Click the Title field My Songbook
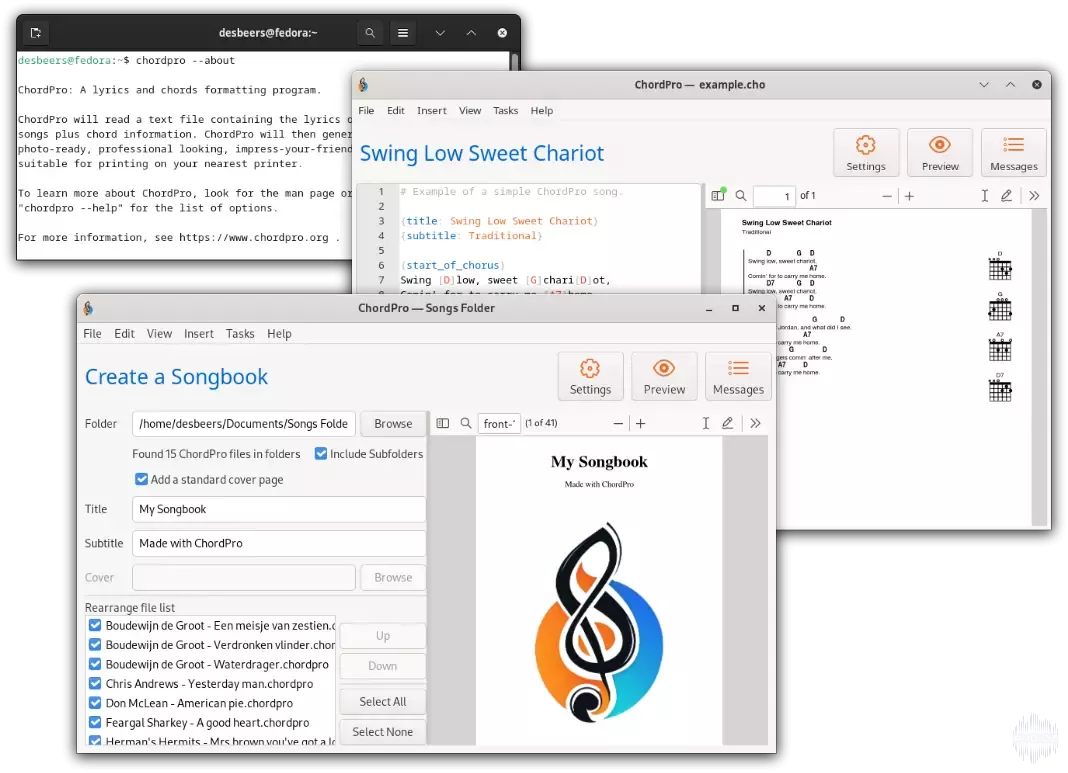 pos(279,509)
